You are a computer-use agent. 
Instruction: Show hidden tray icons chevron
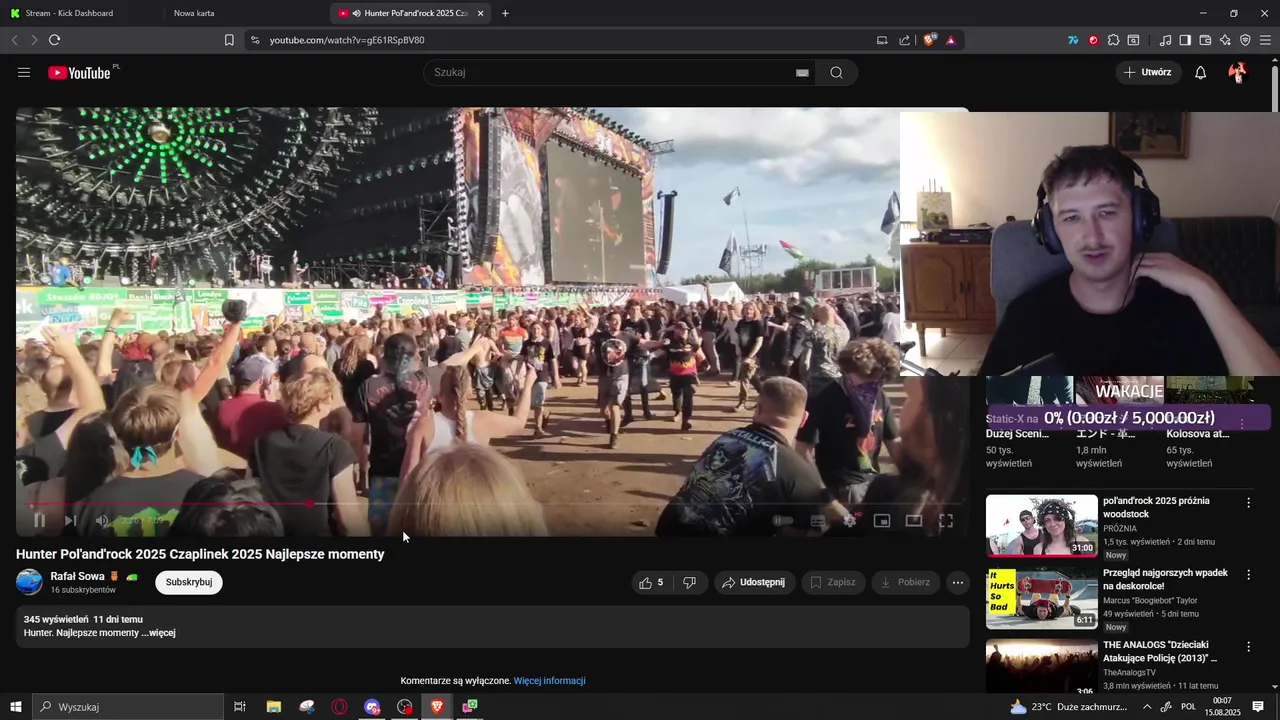click(1147, 707)
